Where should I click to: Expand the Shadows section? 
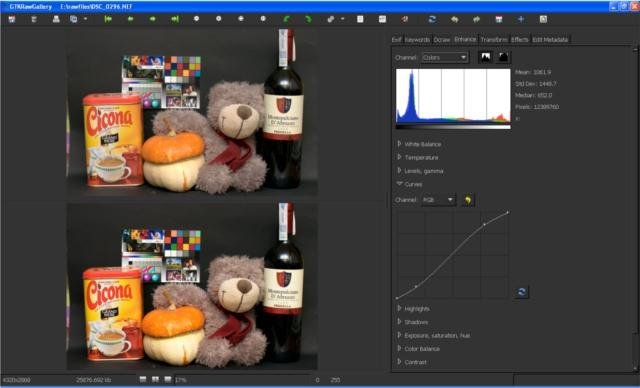(413, 322)
